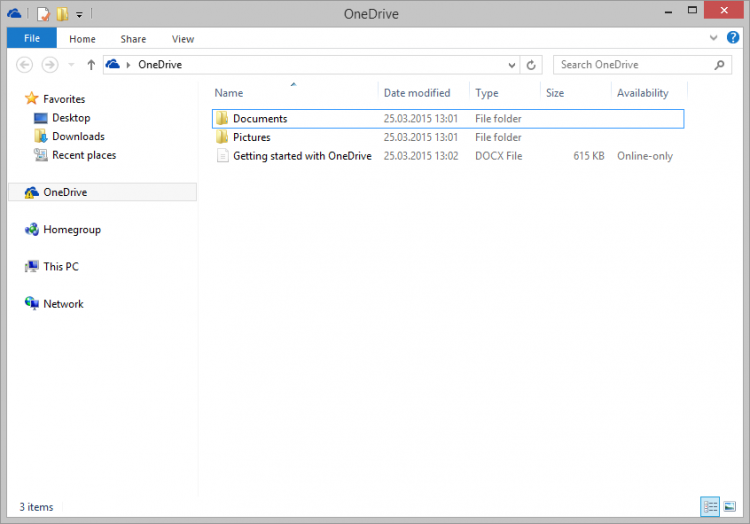Screen dimensions: 750x524
Task: Click the Network icon
Action: click(32, 303)
